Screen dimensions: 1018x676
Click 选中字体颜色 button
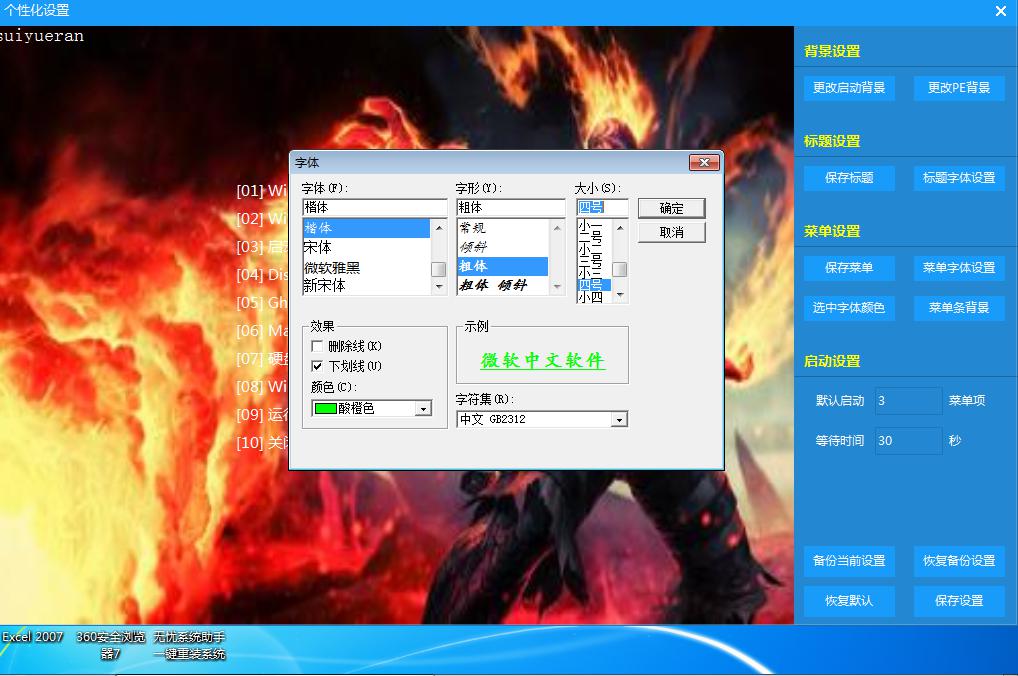(x=849, y=308)
